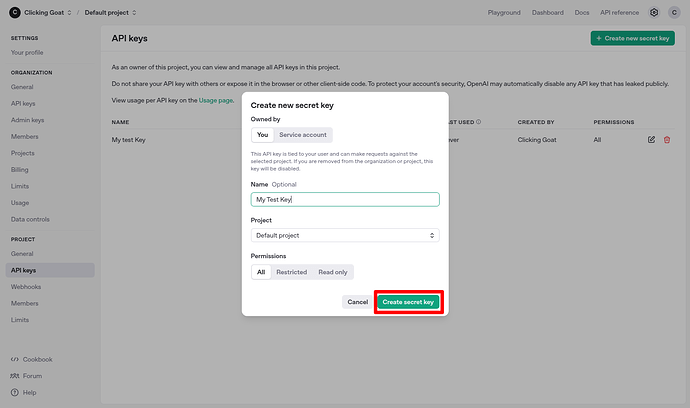Screen dimensions: 690x408
Task: Choose the 'Read only' permissions option
Action: [333, 272]
